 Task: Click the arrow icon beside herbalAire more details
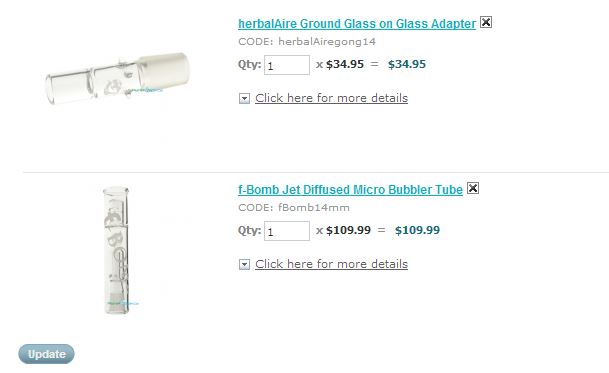(244, 99)
